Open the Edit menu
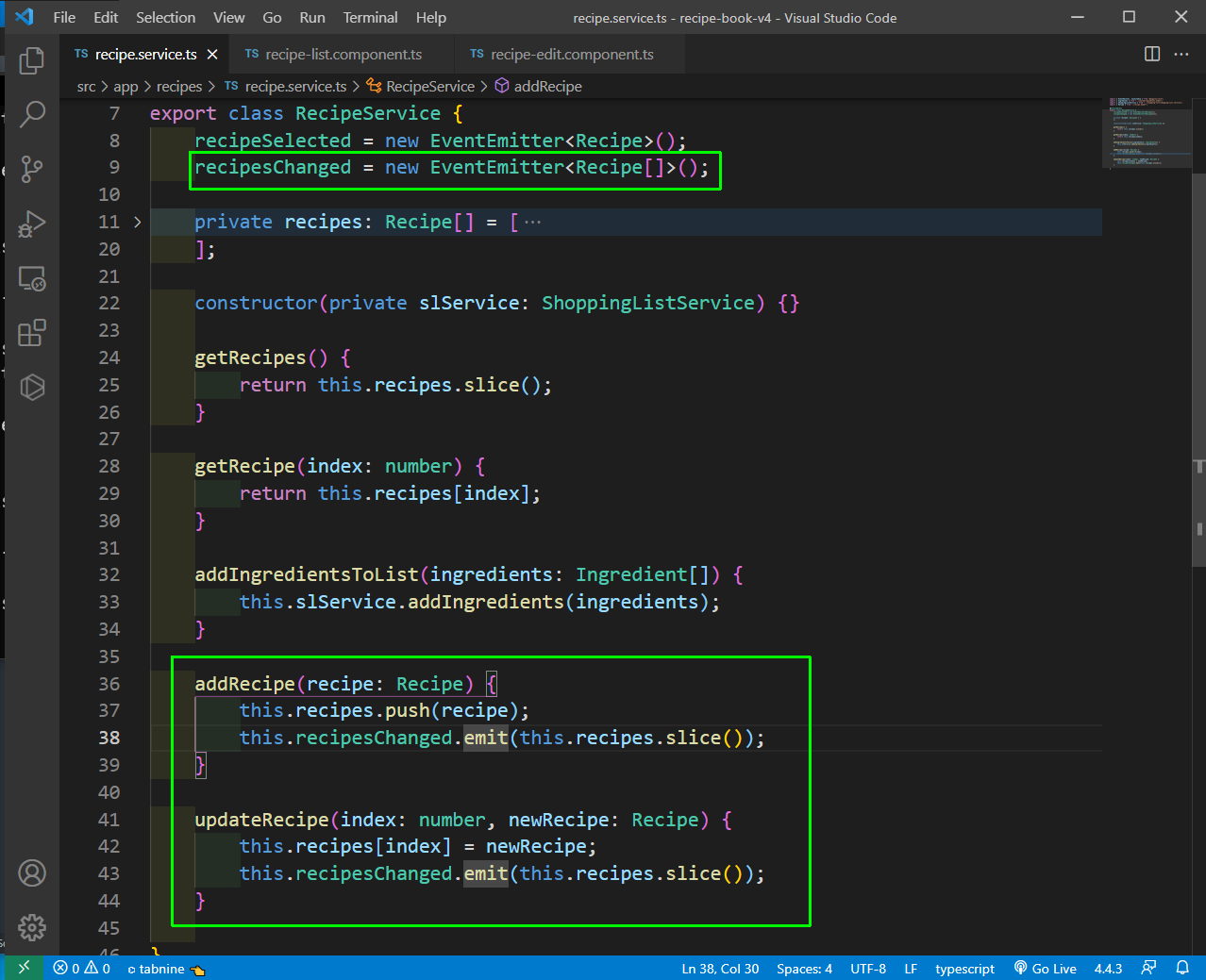 click(106, 17)
